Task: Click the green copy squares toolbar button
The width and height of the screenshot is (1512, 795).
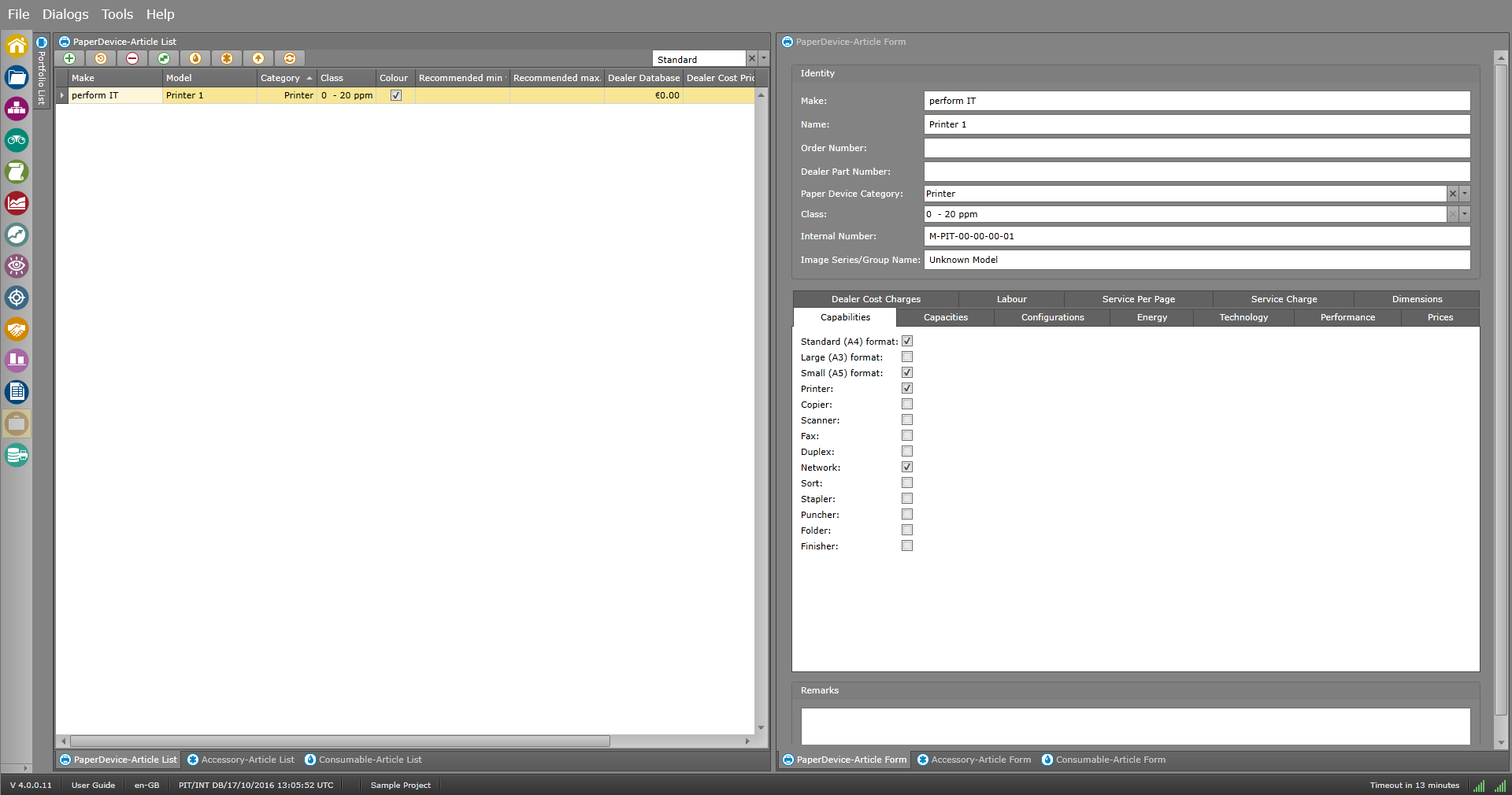Action: pyautogui.click(x=164, y=58)
